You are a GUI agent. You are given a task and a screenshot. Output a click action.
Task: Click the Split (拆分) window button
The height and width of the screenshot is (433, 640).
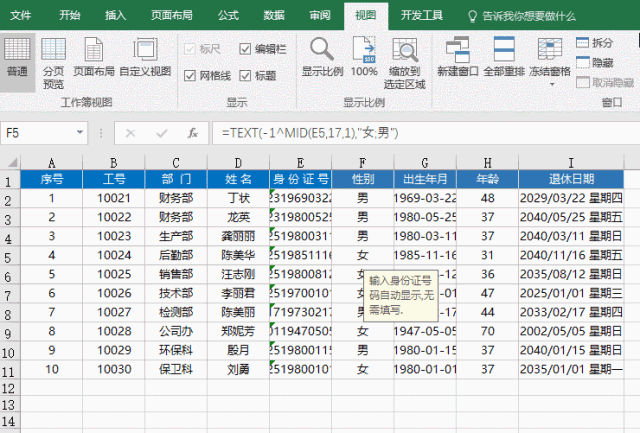click(x=595, y=42)
